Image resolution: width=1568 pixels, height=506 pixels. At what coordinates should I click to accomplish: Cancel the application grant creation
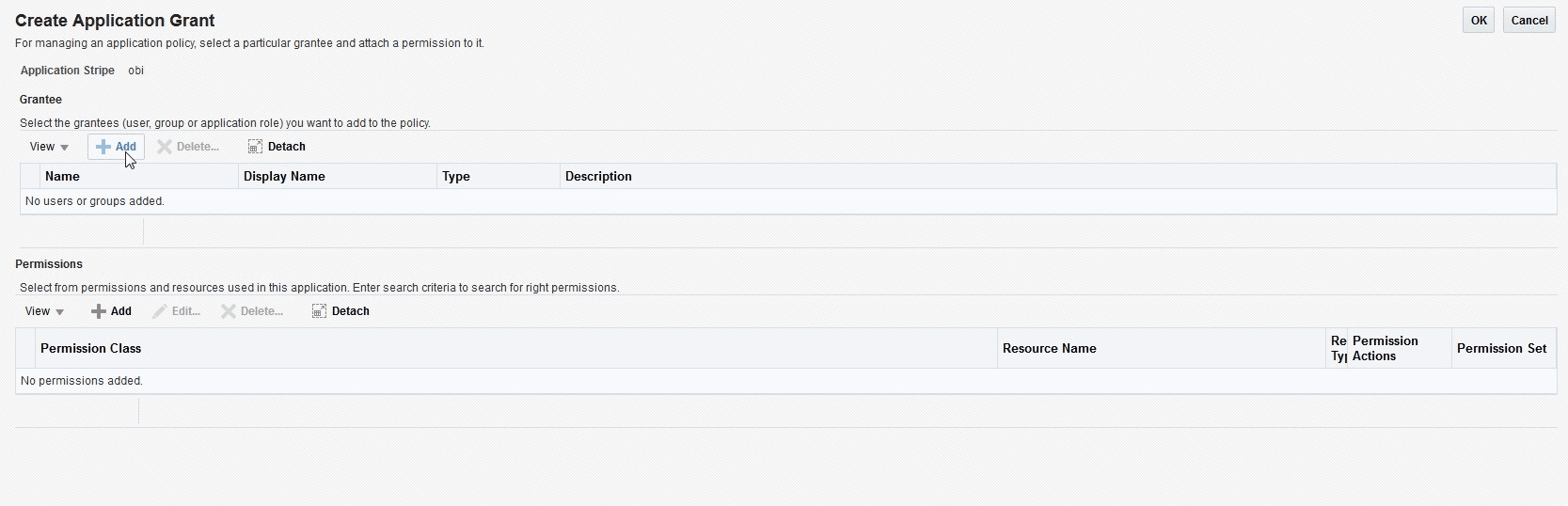coord(1528,21)
